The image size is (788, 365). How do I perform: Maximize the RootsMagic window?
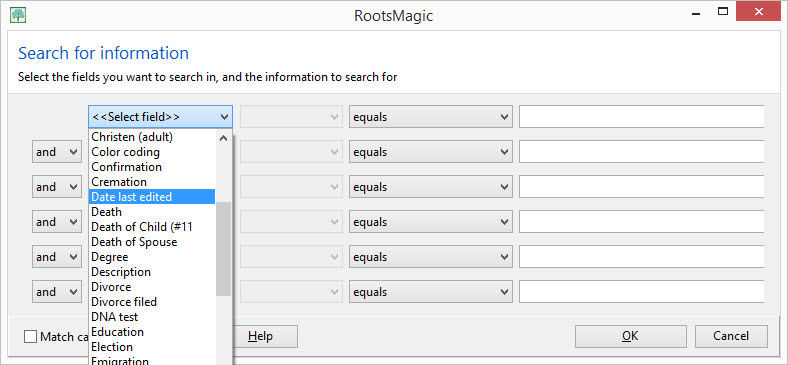pyautogui.click(x=723, y=12)
